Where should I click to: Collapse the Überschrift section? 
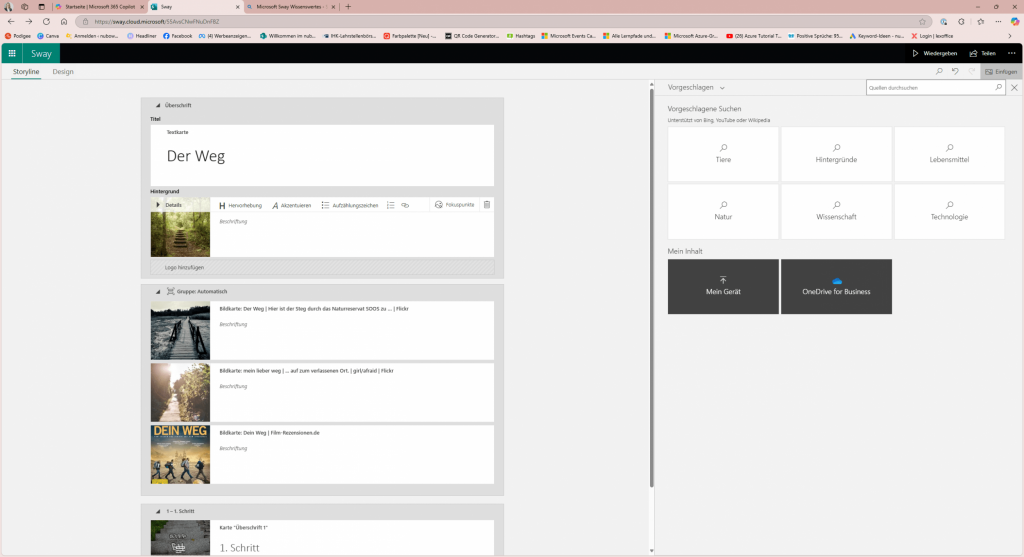click(x=157, y=105)
